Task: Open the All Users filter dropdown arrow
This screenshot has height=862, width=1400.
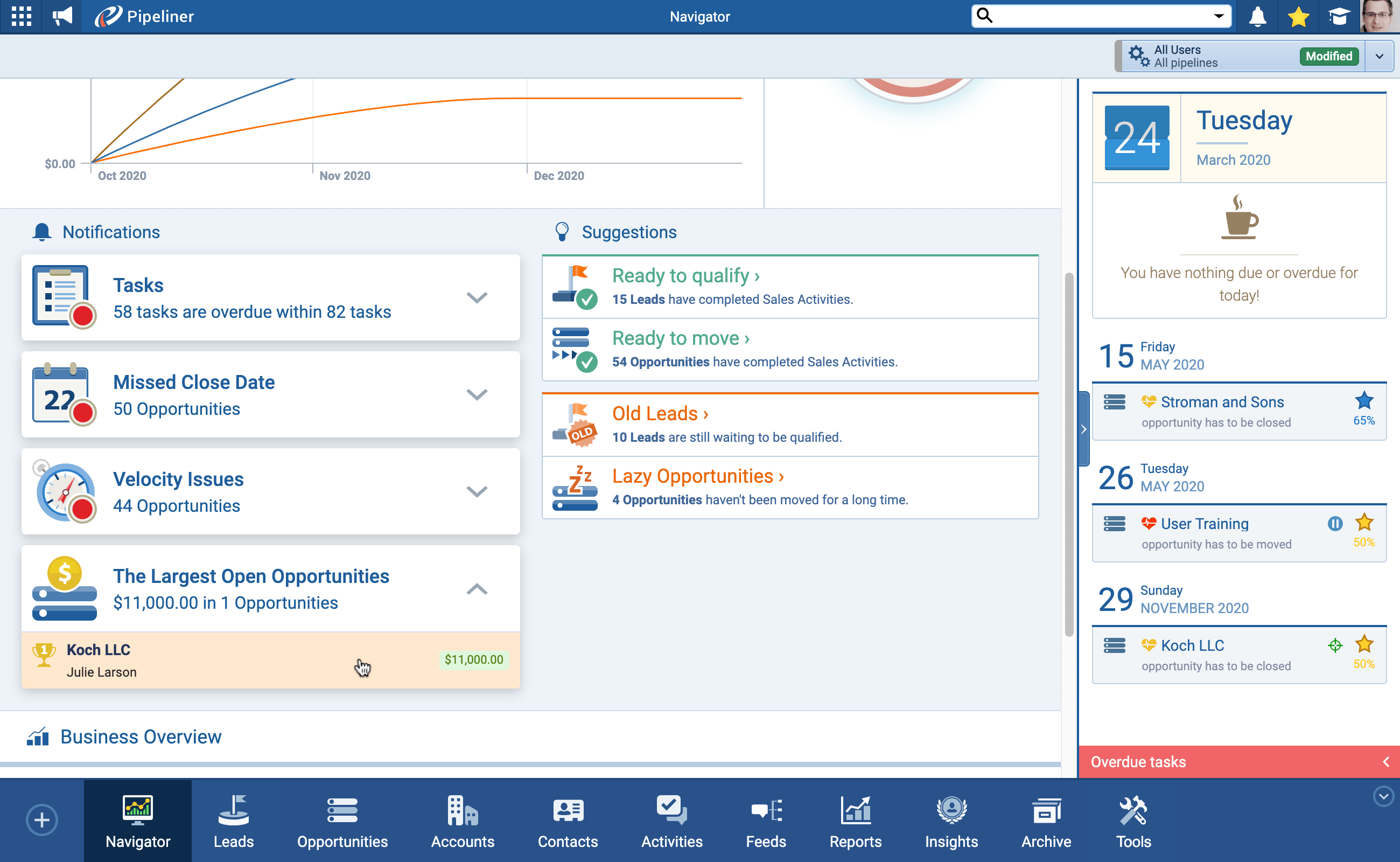Action: click(1379, 56)
